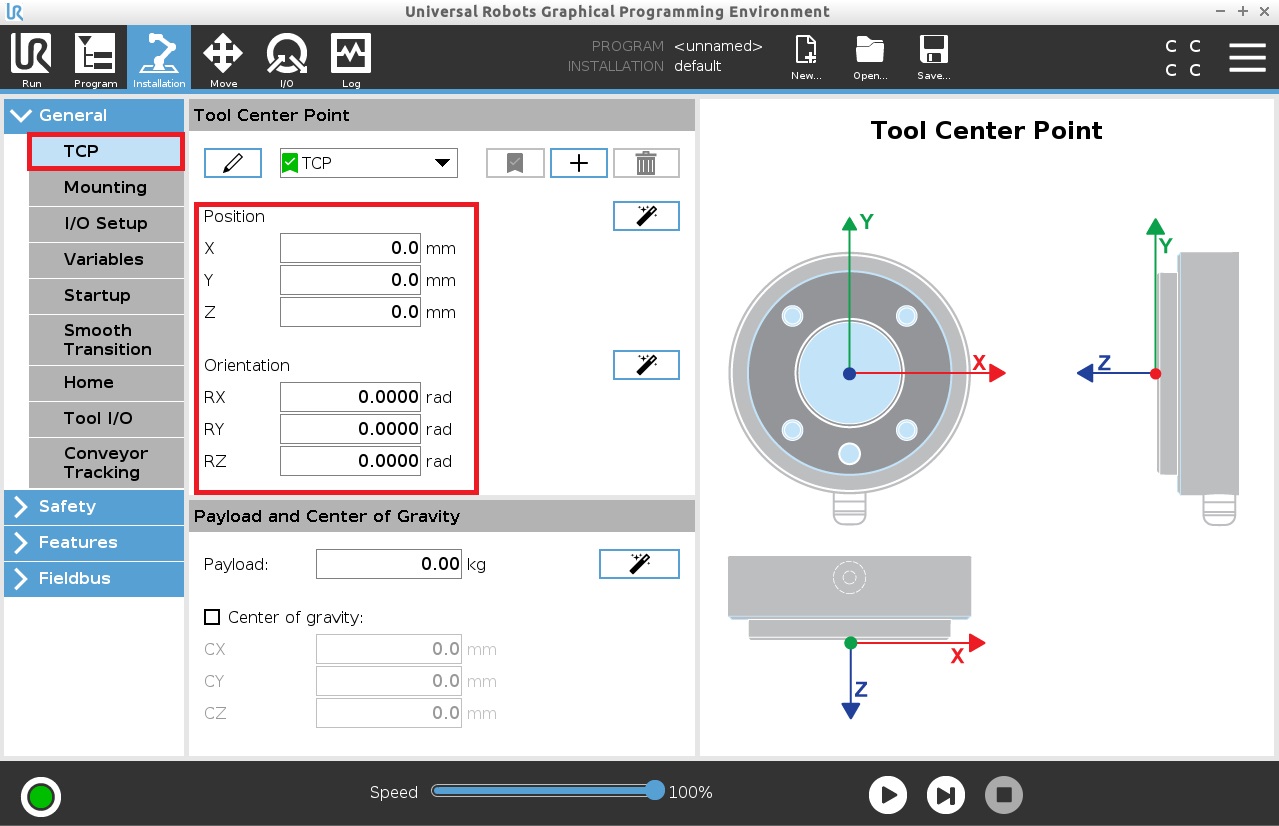Create a new program with New icon

(806, 58)
